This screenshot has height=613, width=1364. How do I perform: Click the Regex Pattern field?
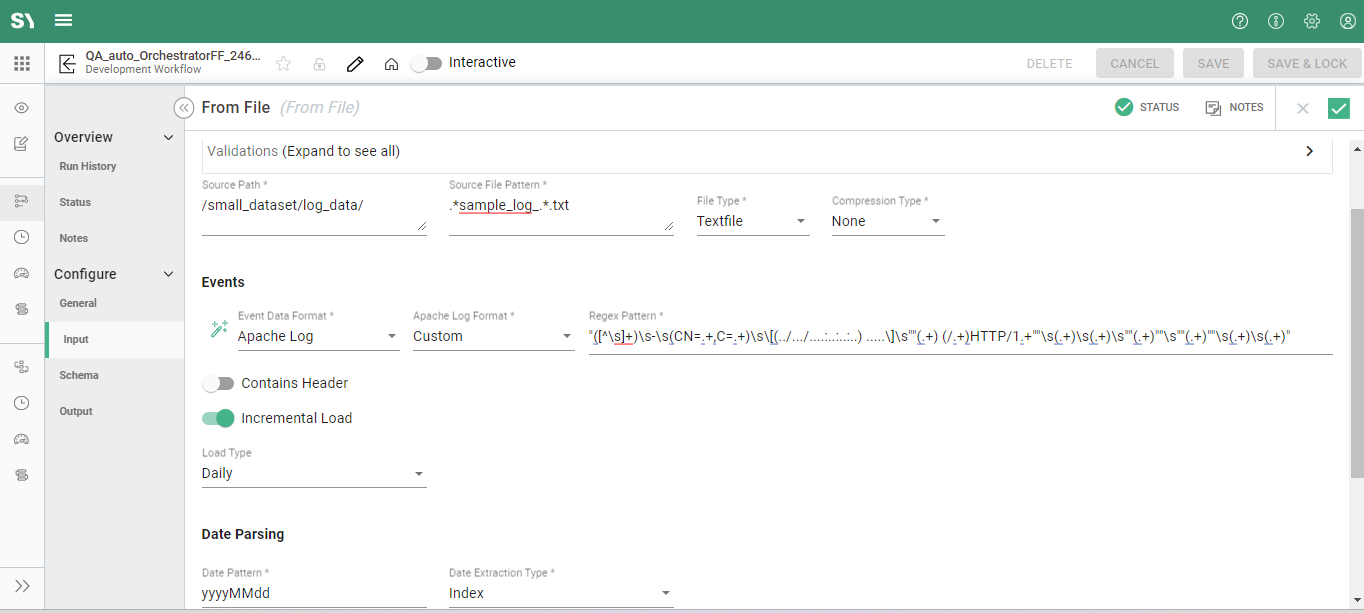(961, 337)
